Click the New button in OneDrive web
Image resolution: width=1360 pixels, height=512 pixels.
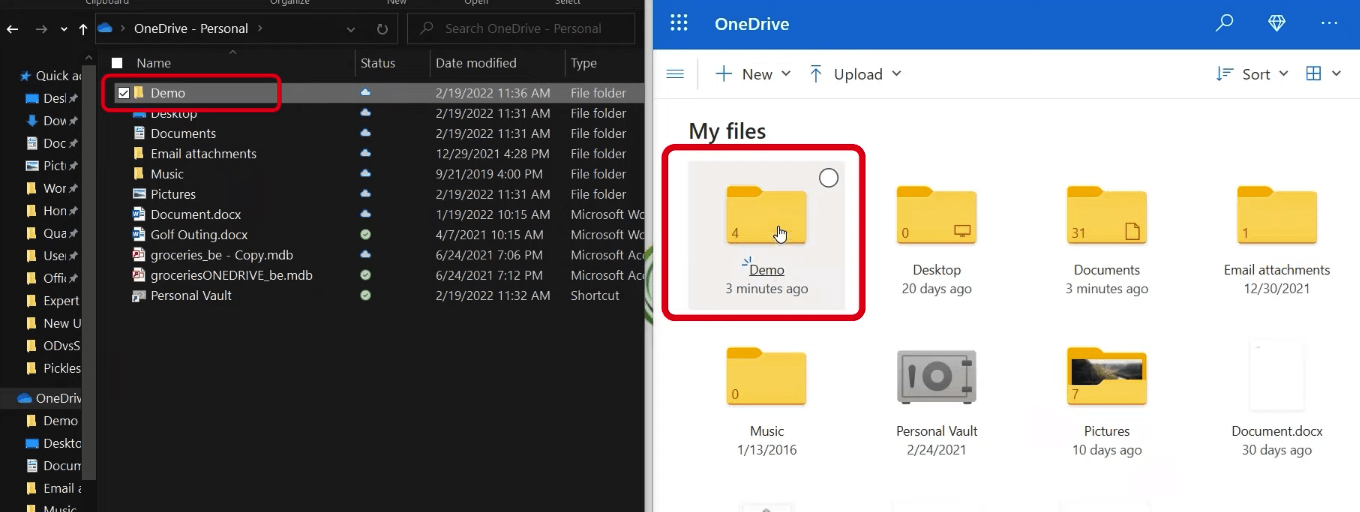coord(753,74)
